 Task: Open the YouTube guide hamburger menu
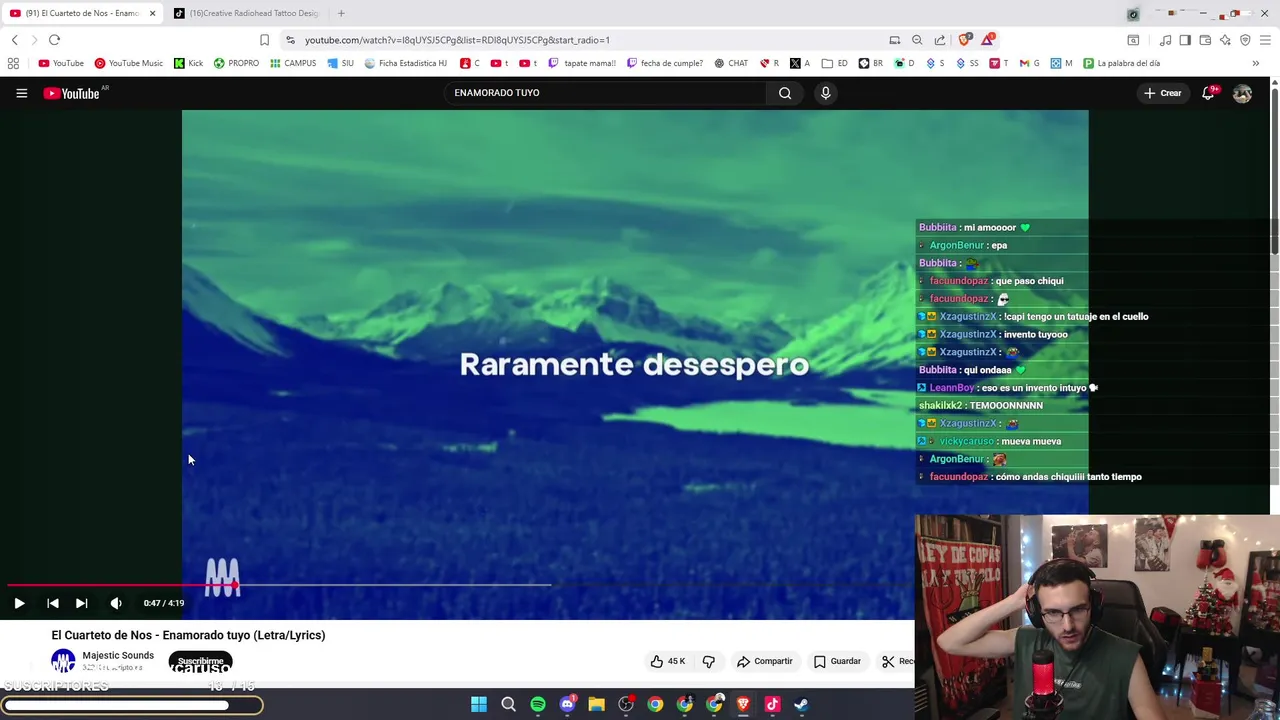click(21, 93)
